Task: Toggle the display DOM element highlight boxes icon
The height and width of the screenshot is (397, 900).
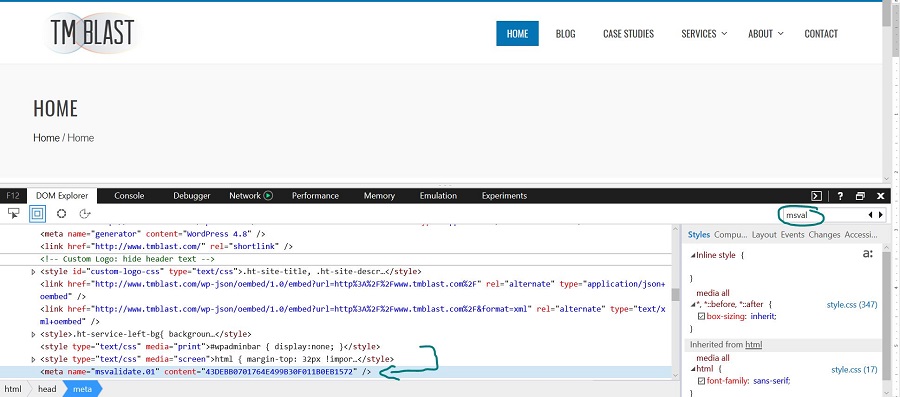Action: point(37,214)
